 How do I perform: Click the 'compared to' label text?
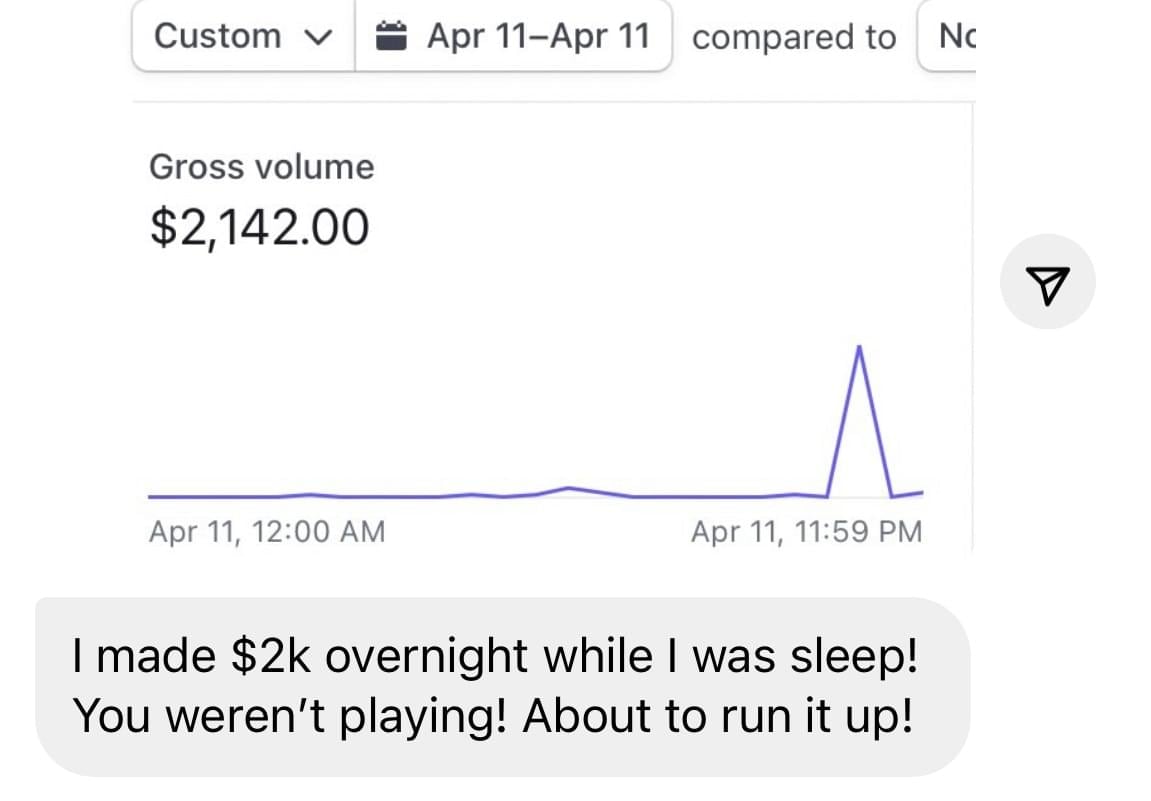tap(794, 37)
